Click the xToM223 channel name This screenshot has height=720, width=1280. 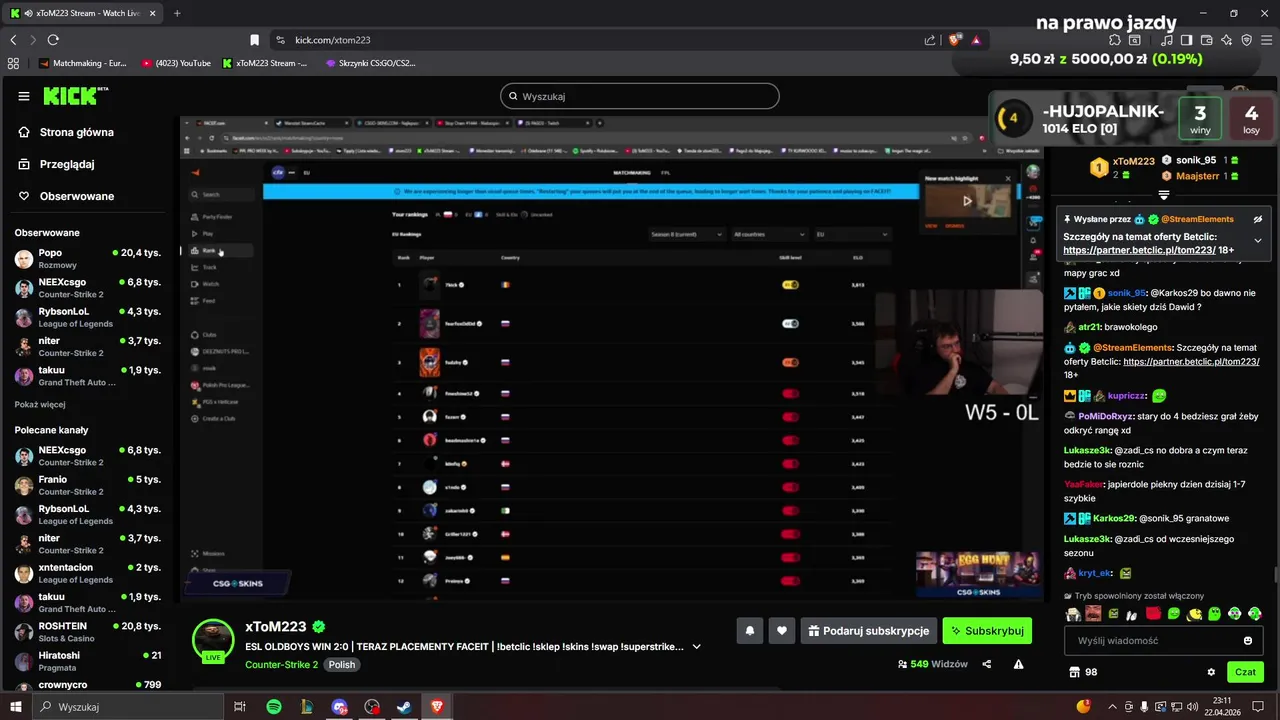pyautogui.click(x=276, y=627)
